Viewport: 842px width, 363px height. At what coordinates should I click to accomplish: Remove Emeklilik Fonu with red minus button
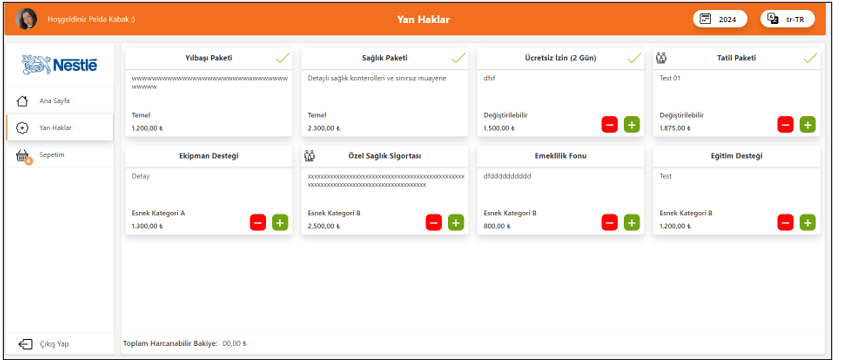coord(609,222)
